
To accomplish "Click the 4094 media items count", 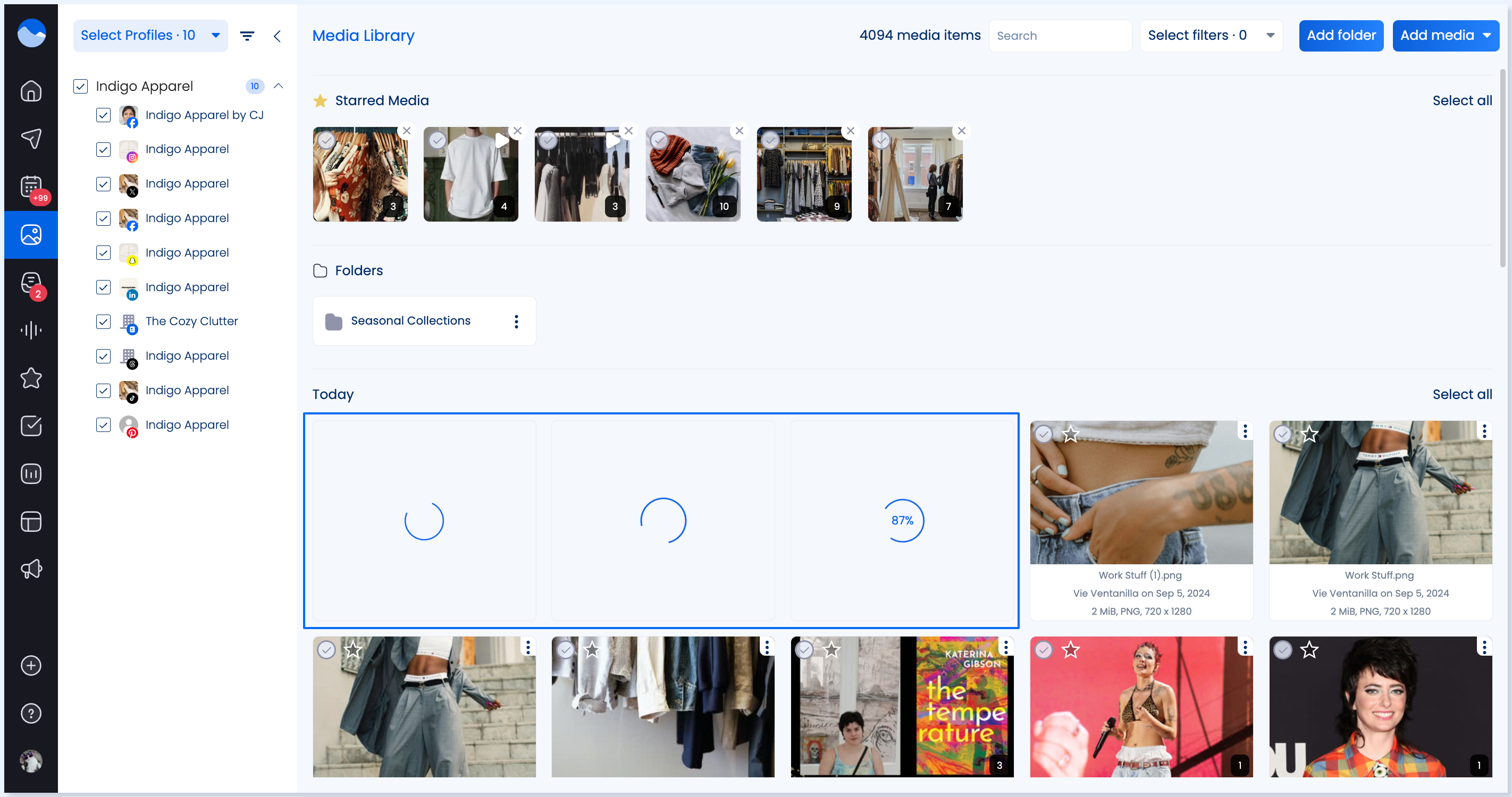I will coord(920,36).
